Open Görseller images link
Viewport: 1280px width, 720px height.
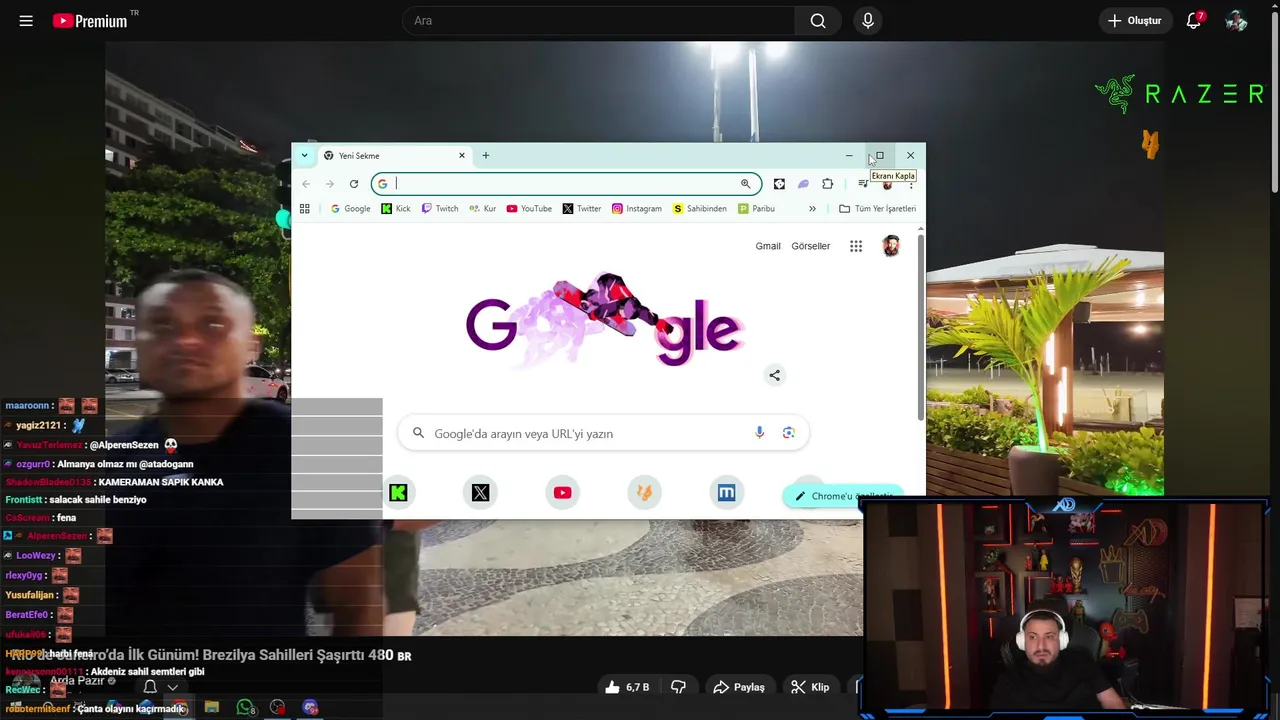811,246
